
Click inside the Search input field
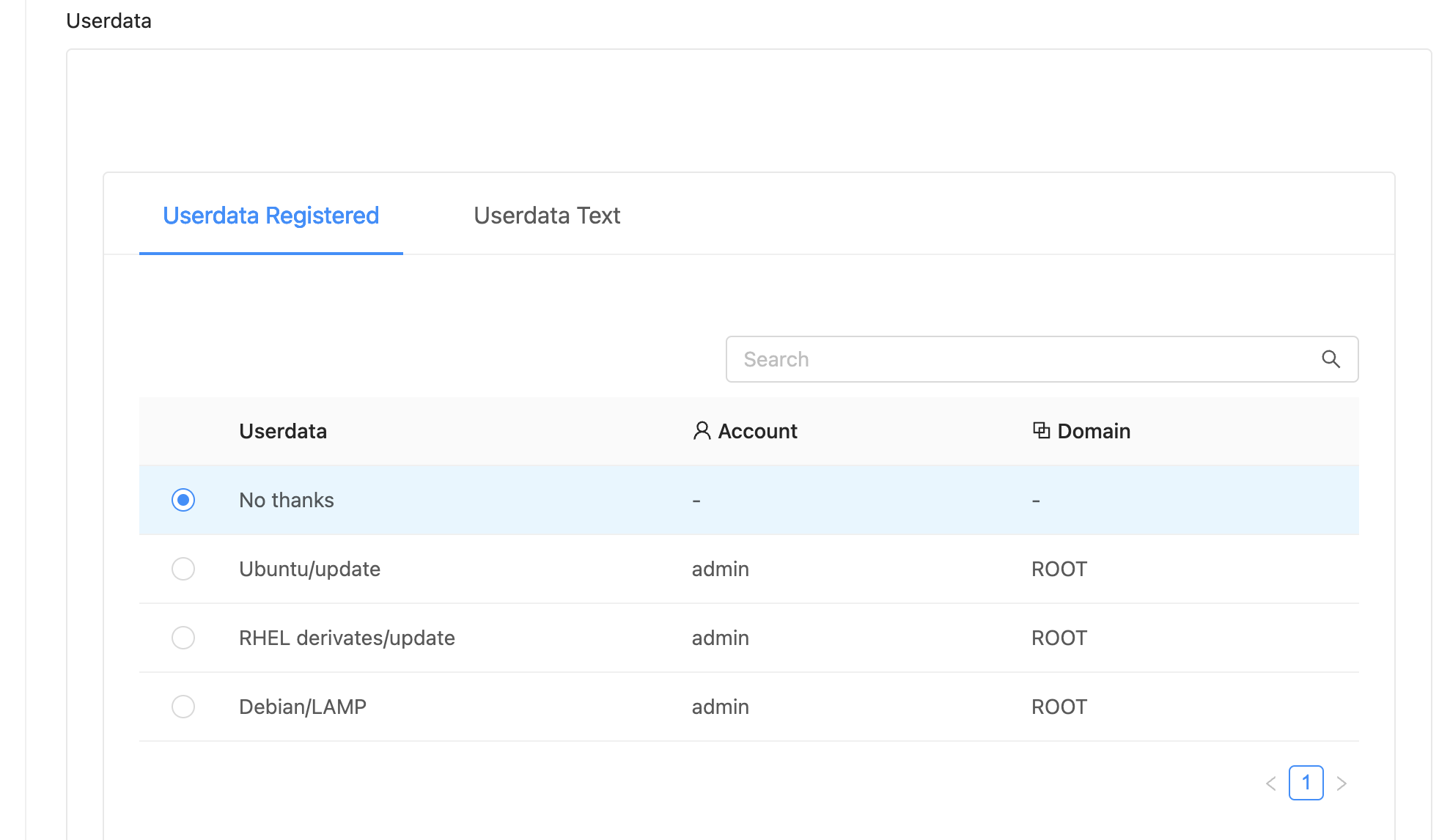pos(953,359)
